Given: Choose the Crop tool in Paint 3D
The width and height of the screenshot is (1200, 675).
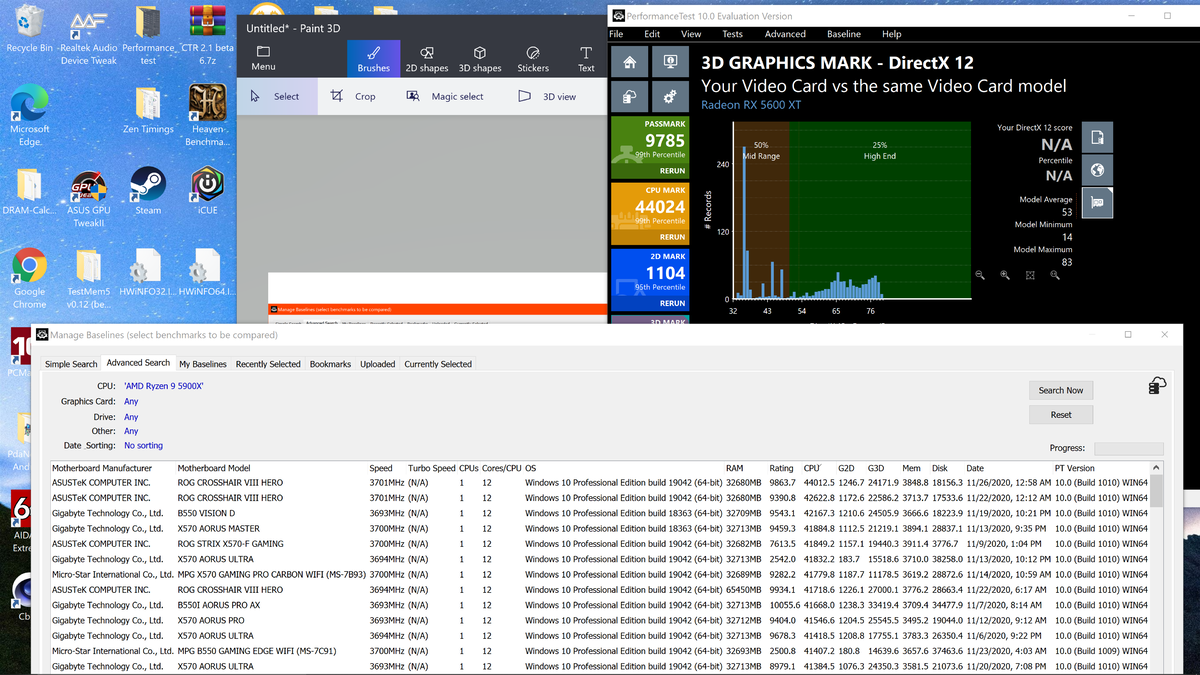Looking at the screenshot, I should coord(353,96).
